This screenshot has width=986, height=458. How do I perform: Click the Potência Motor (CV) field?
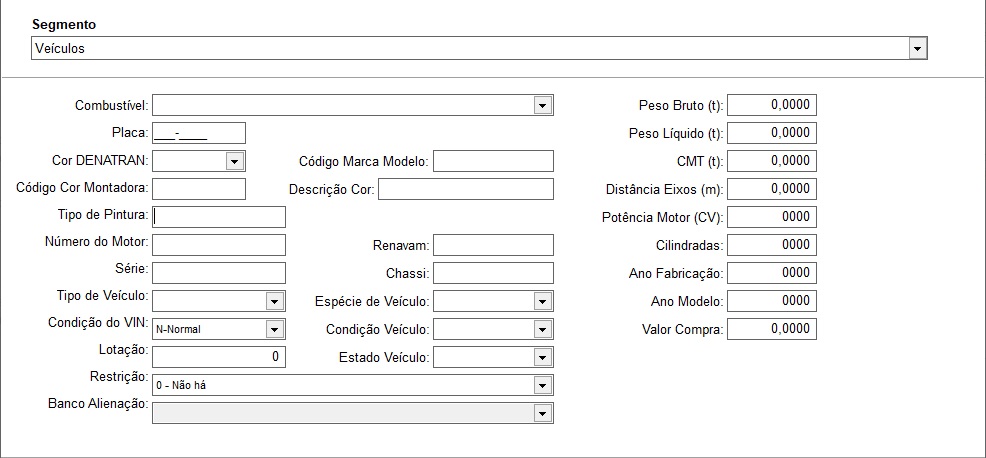coord(772,217)
